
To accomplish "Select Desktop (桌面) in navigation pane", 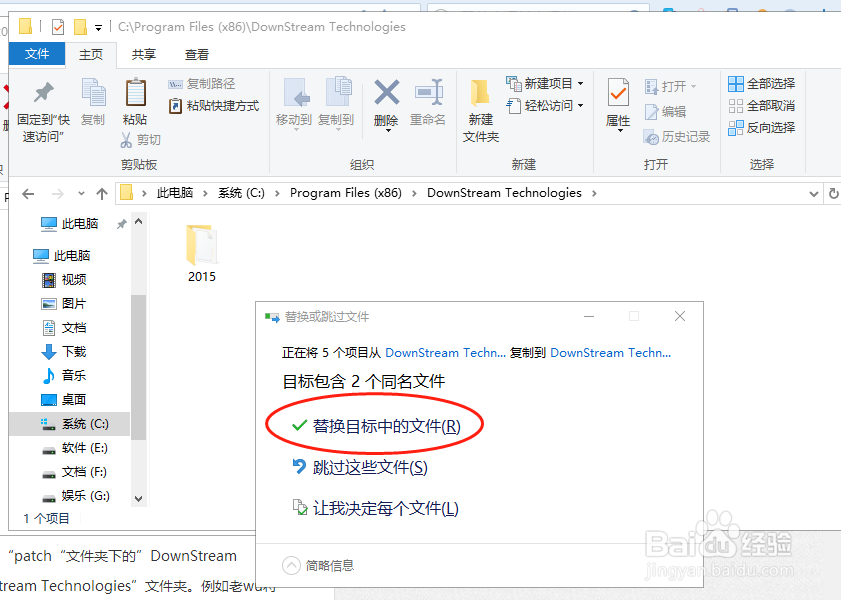I will [x=64, y=399].
